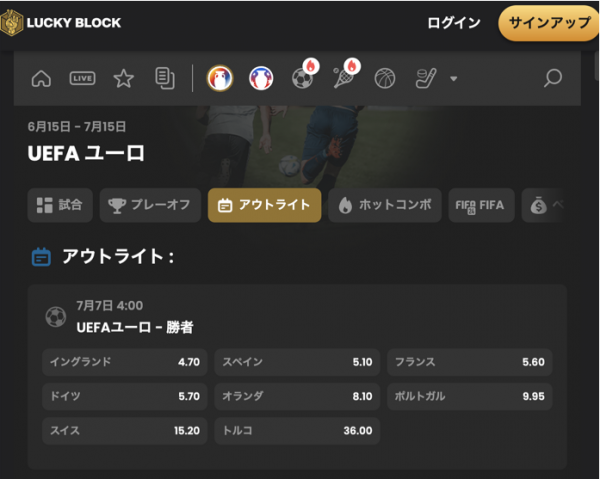Bet on ポルトガル at 9.95
The height and width of the screenshot is (479, 600).
(x=470, y=396)
